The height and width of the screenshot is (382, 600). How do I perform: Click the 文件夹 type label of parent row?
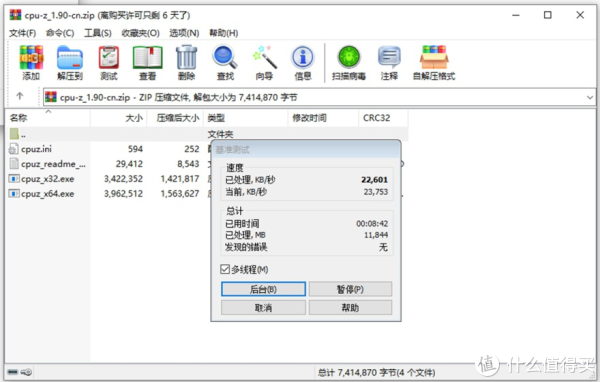pos(220,134)
